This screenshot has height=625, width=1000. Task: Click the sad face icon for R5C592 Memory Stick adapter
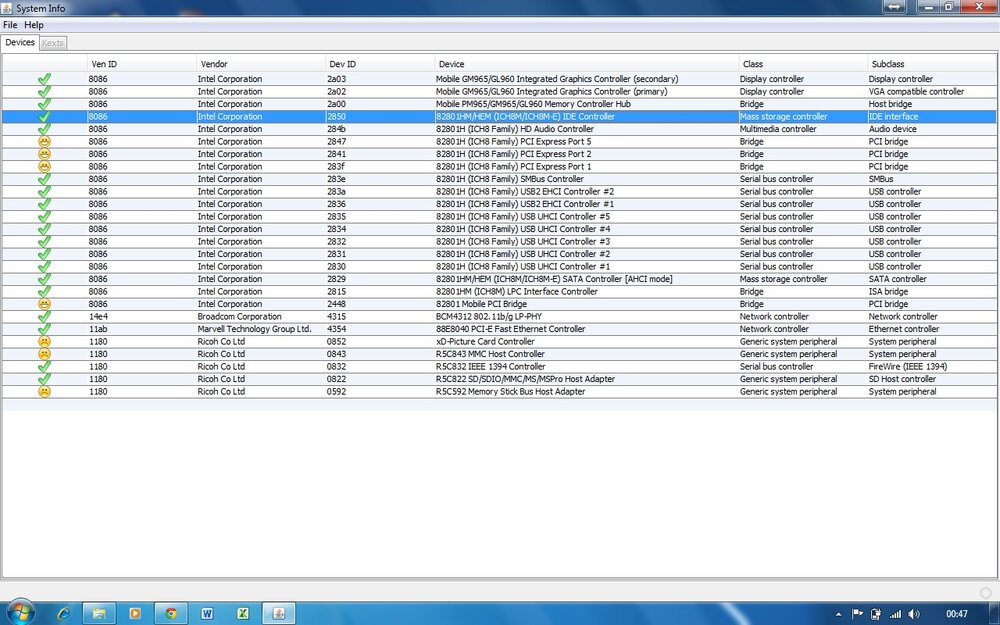tap(44, 392)
